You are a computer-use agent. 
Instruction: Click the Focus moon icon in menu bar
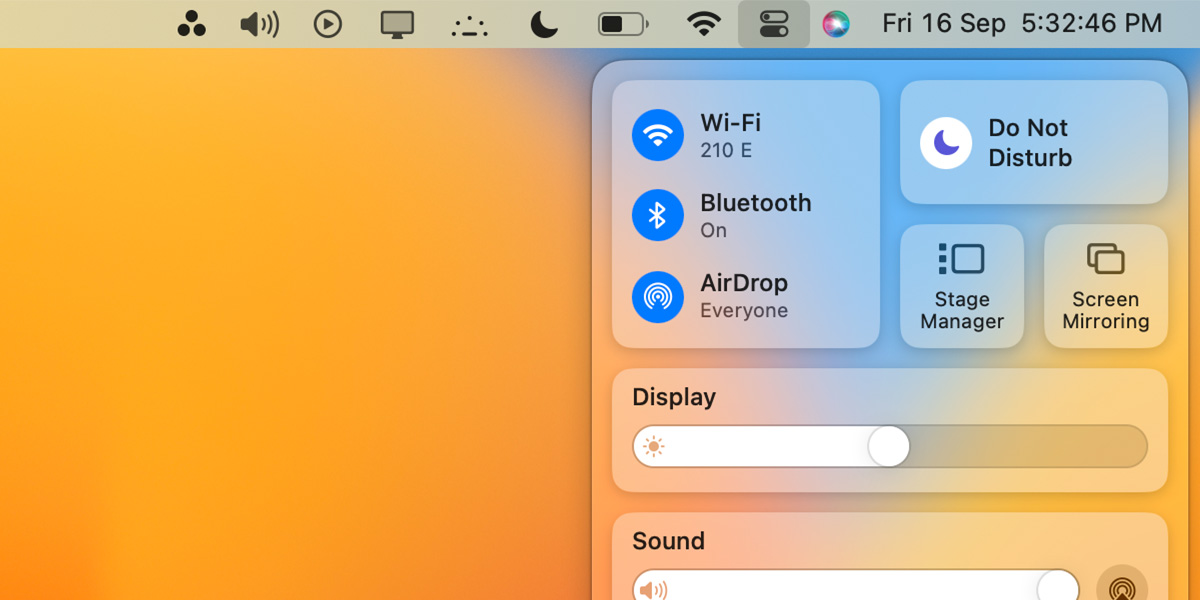544,24
